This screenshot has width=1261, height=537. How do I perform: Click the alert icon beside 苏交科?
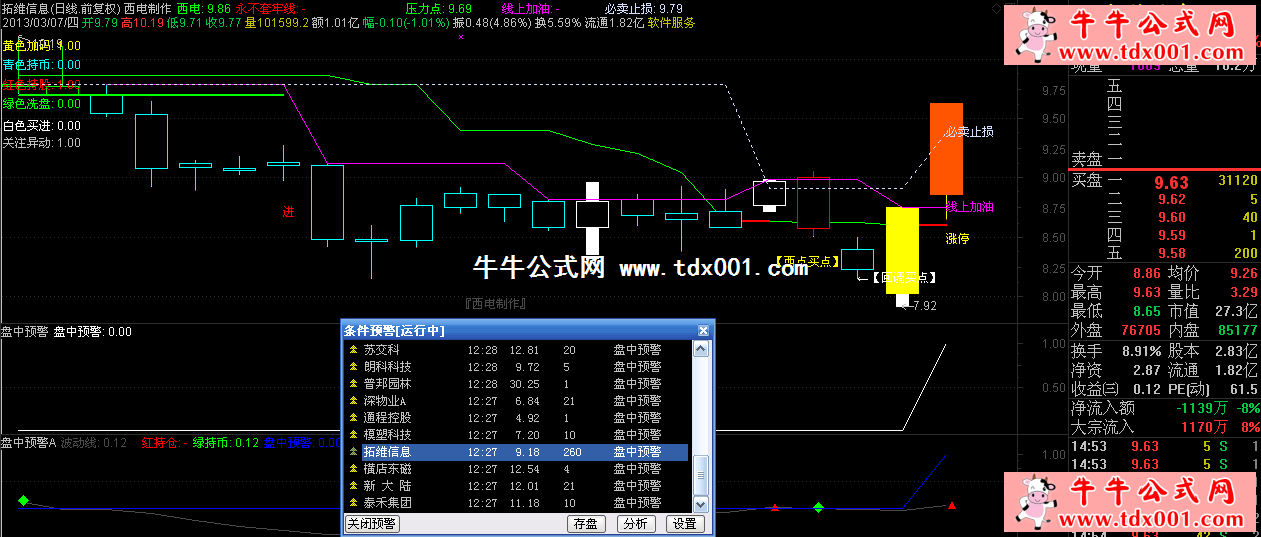pos(352,350)
